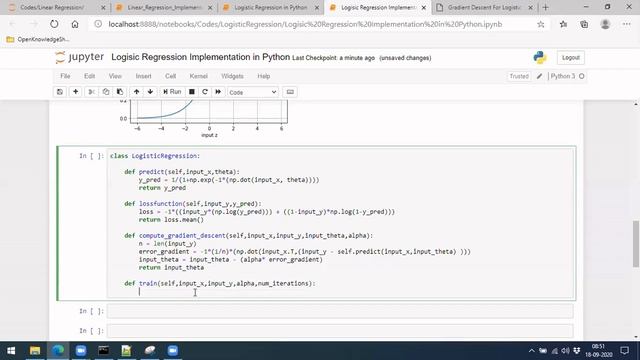Open the collections icon
The image size is (640, 360).
(x=584, y=24)
